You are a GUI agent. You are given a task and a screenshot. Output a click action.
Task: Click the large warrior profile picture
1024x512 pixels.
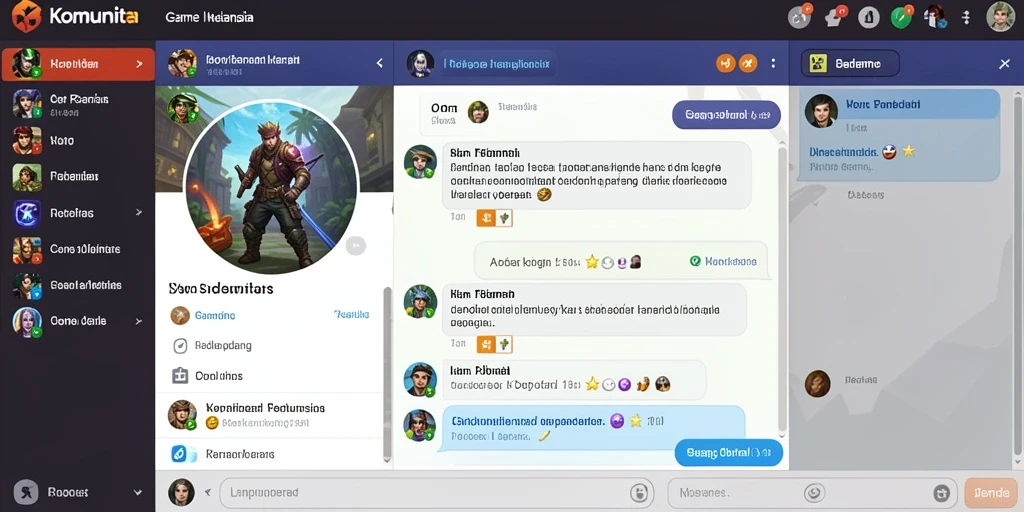click(x=271, y=187)
